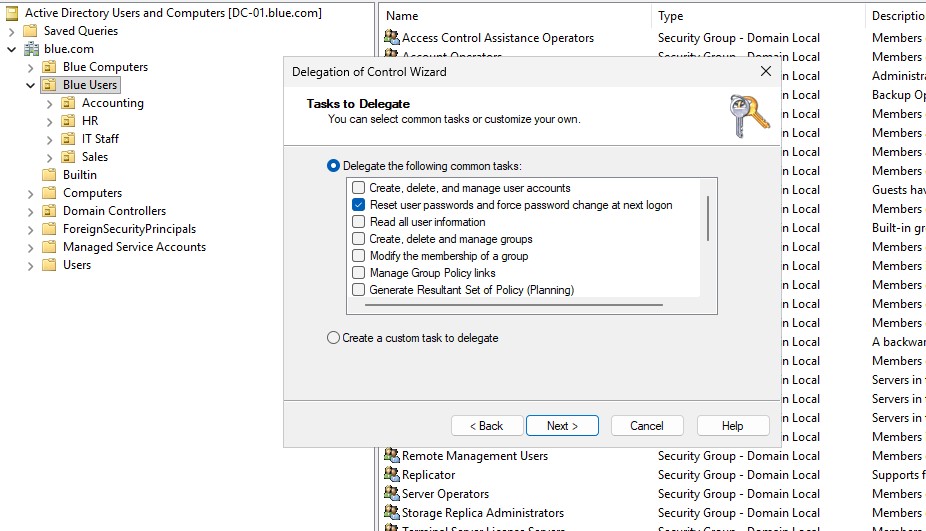This screenshot has width=926, height=531.
Task: Expand the Users container node
Action: [31, 266]
